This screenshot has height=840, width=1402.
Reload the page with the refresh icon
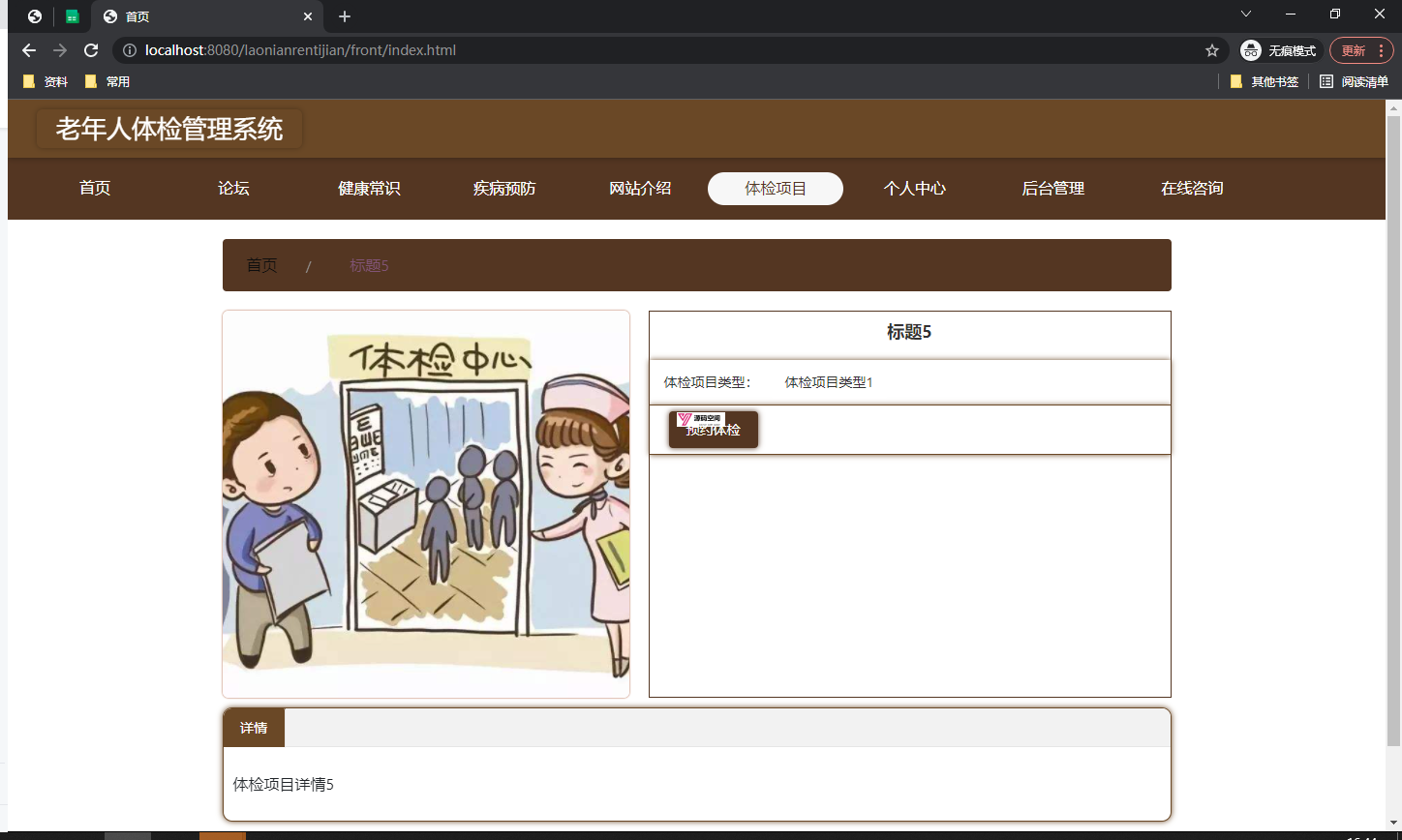point(91,50)
